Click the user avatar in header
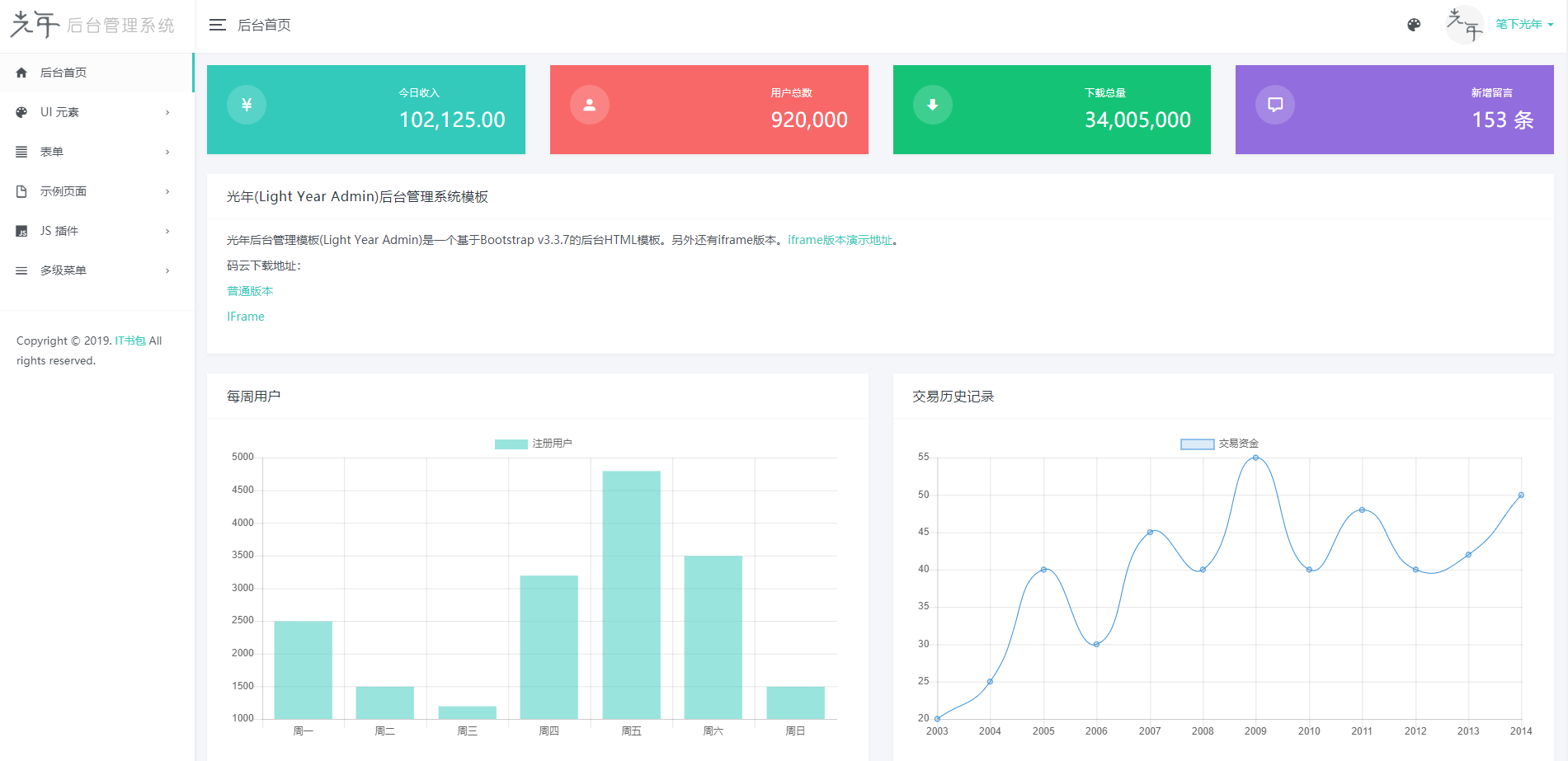The image size is (1568, 761). pos(1465,25)
